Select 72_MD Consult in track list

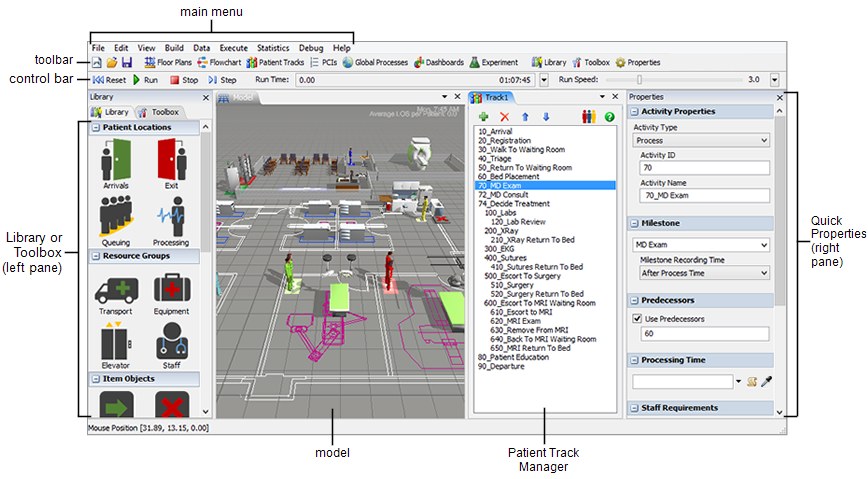point(503,195)
